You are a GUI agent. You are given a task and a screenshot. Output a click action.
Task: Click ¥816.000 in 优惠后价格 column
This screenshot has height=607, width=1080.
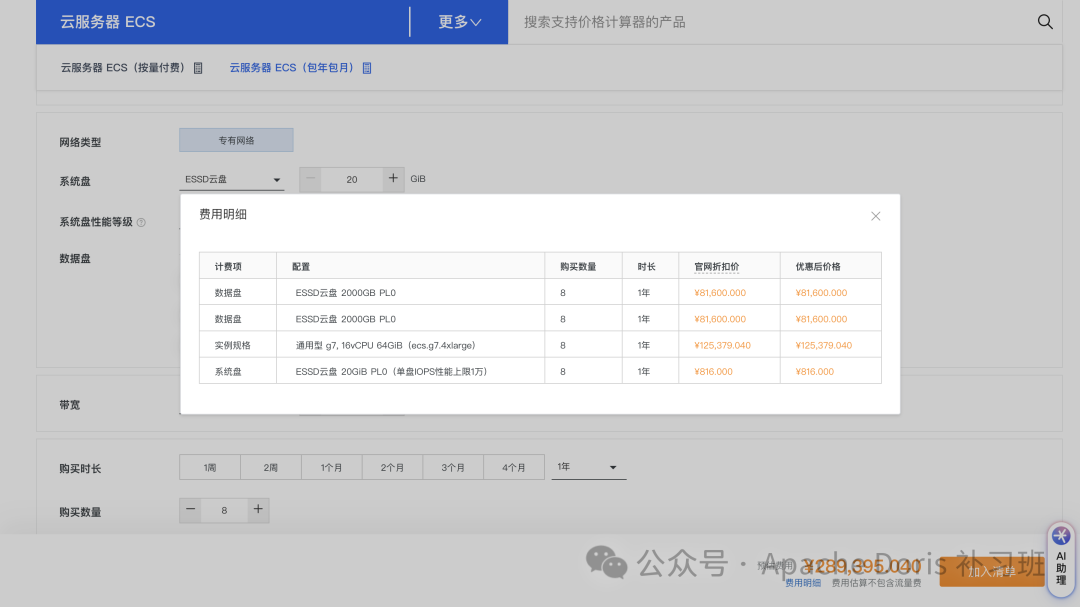815,371
